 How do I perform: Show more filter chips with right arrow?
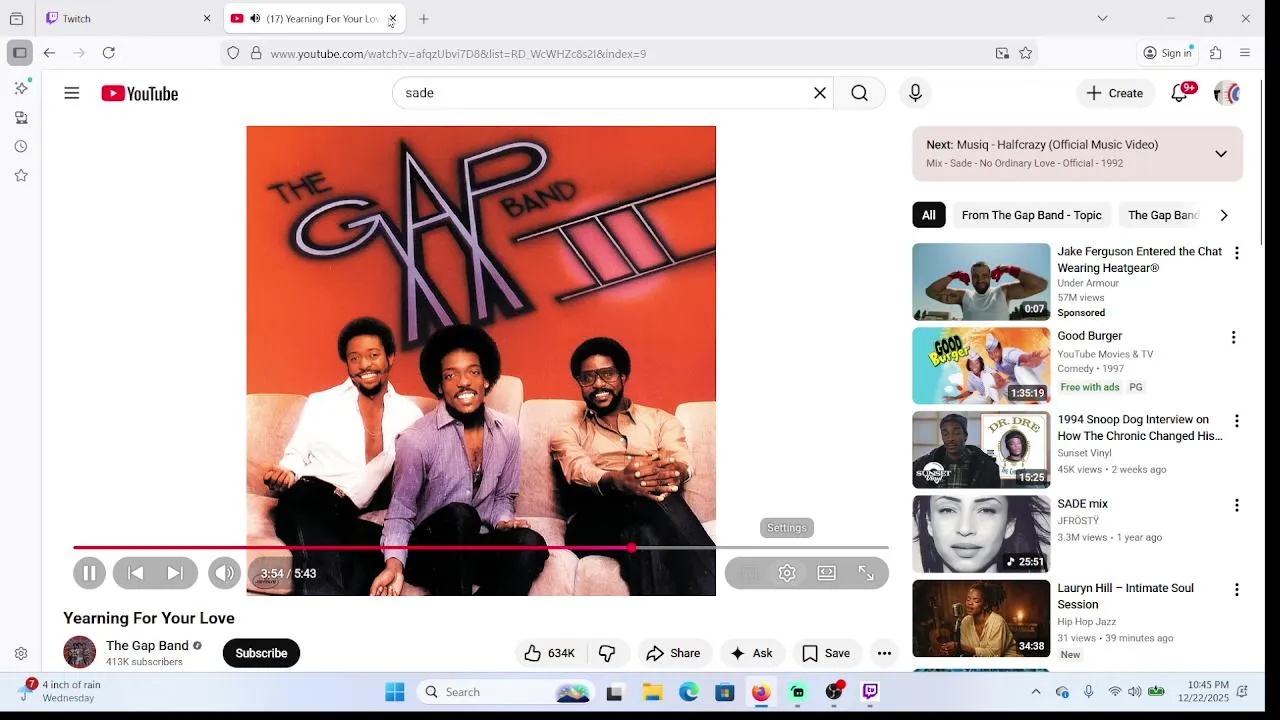point(1223,215)
